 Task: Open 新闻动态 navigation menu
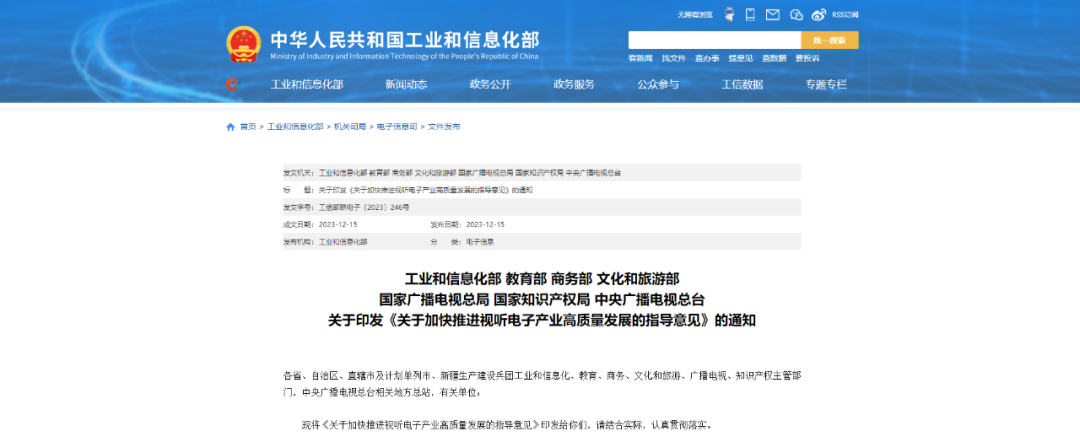[x=406, y=85]
